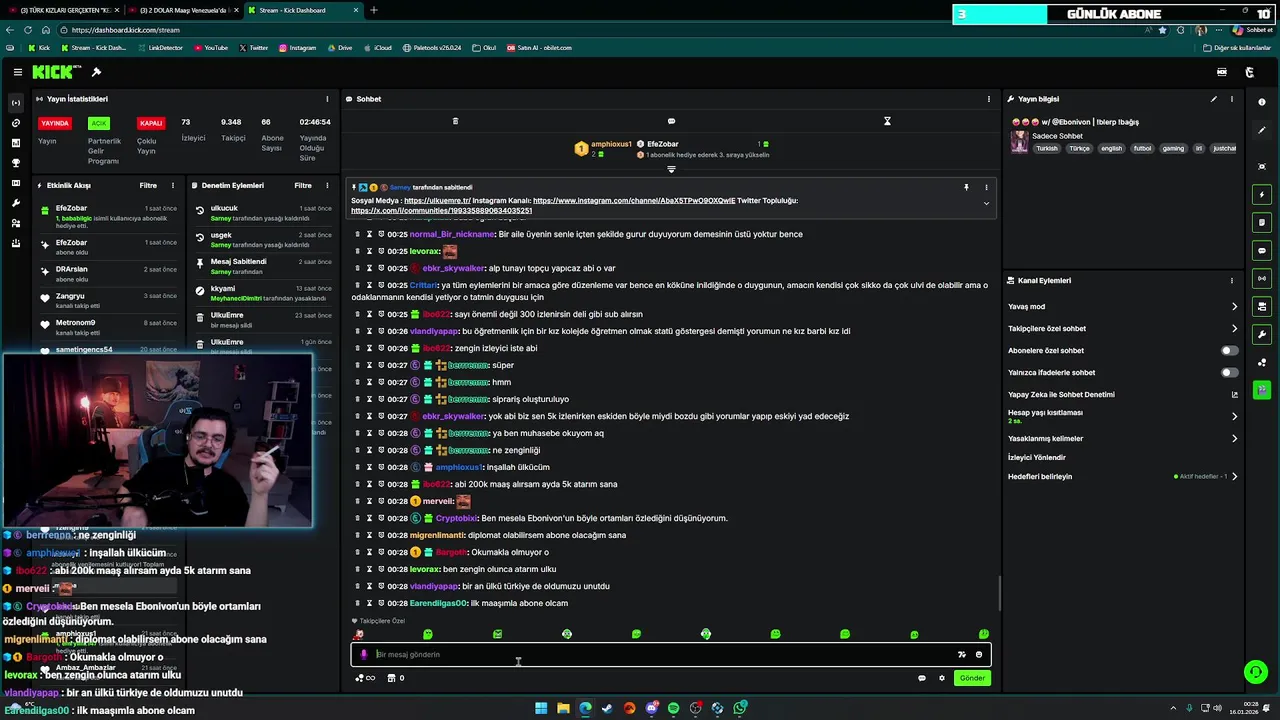The height and width of the screenshot is (720, 1280).
Task: Open Filtre in Etkinlik Akışı panel
Action: pyautogui.click(x=148, y=185)
